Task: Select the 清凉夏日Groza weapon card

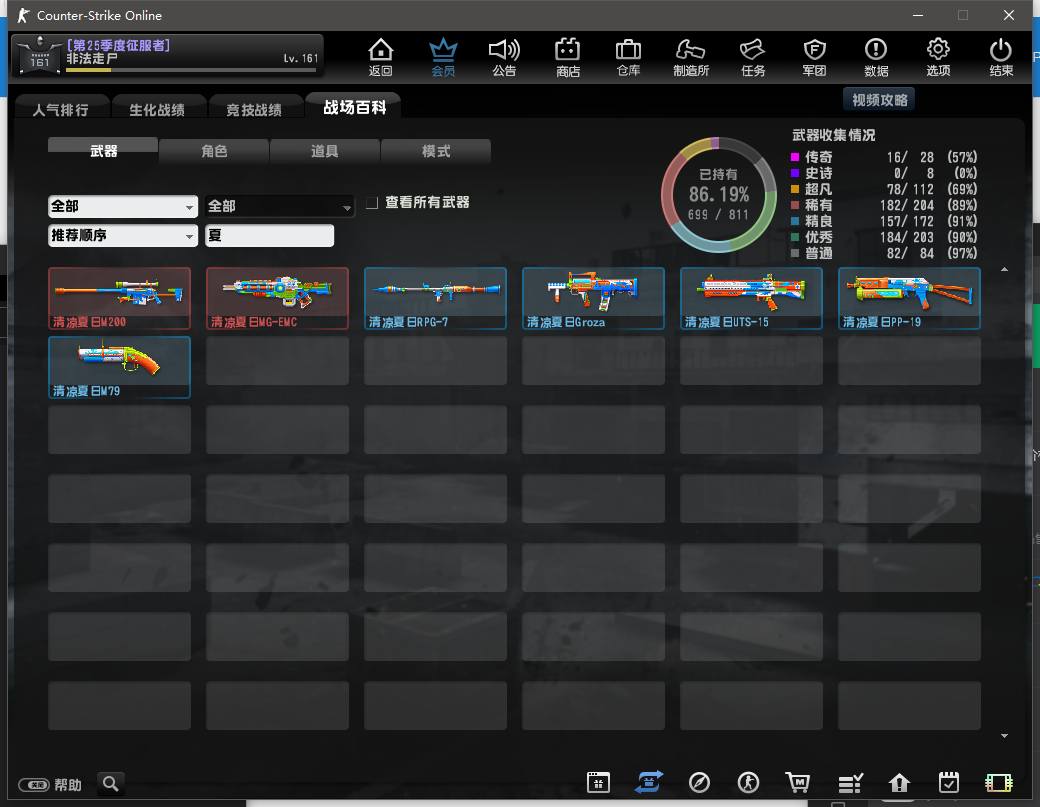Action: (593, 298)
